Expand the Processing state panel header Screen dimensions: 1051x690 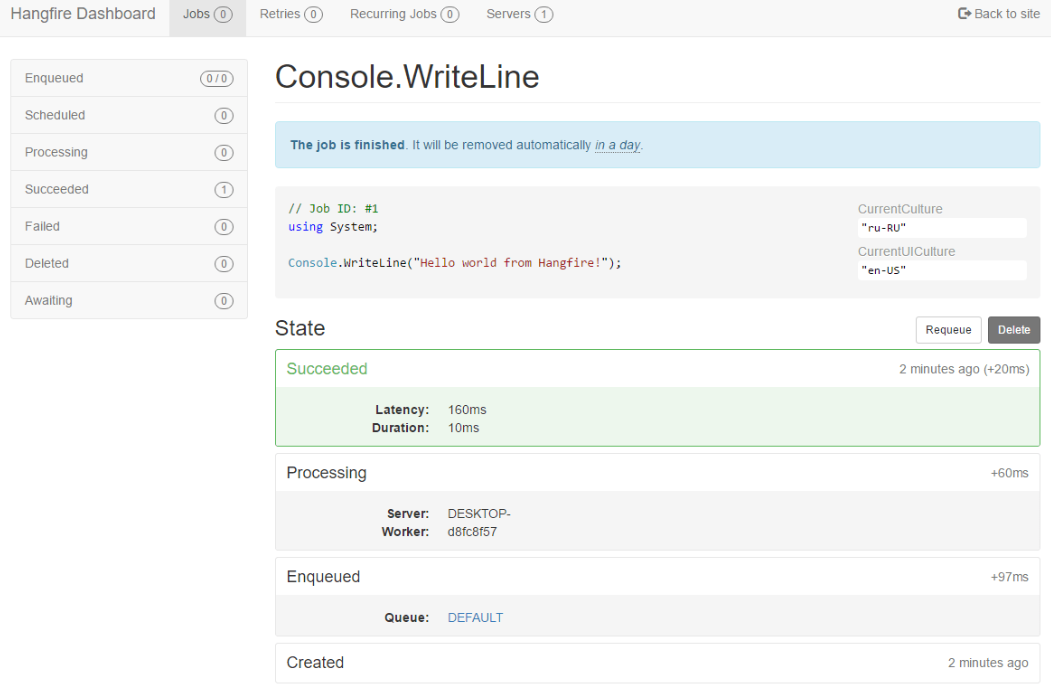(329, 472)
